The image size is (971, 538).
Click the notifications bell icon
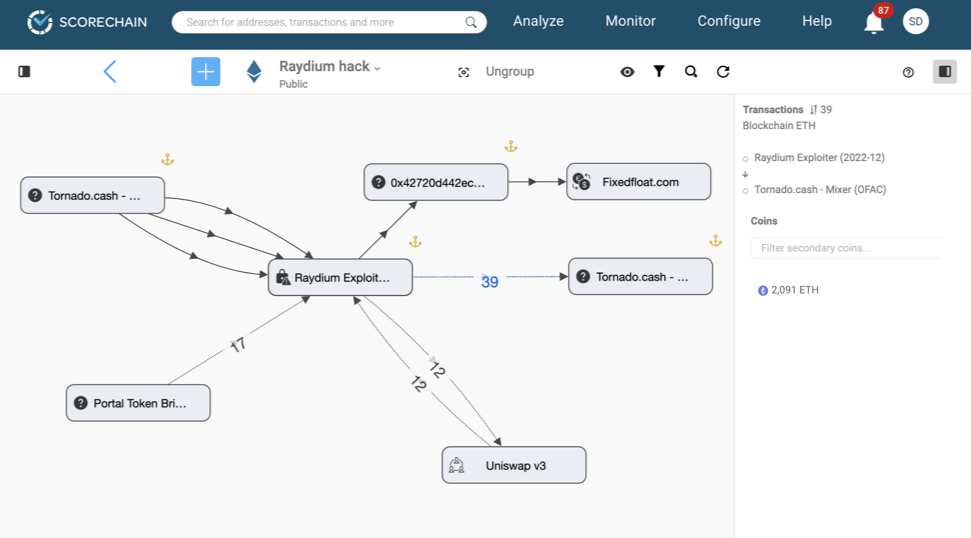click(x=873, y=23)
